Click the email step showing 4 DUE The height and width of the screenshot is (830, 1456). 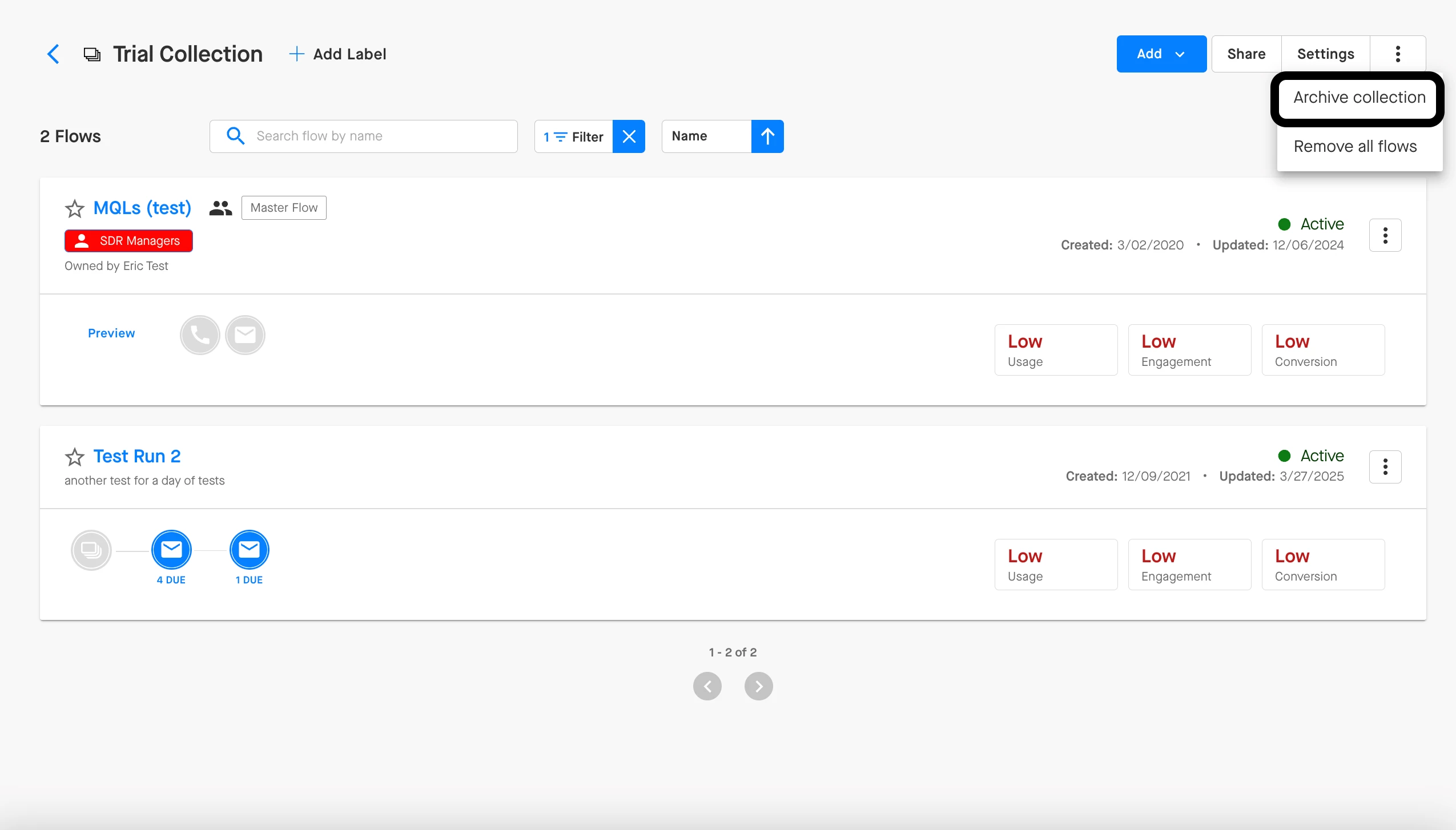pyautogui.click(x=171, y=550)
